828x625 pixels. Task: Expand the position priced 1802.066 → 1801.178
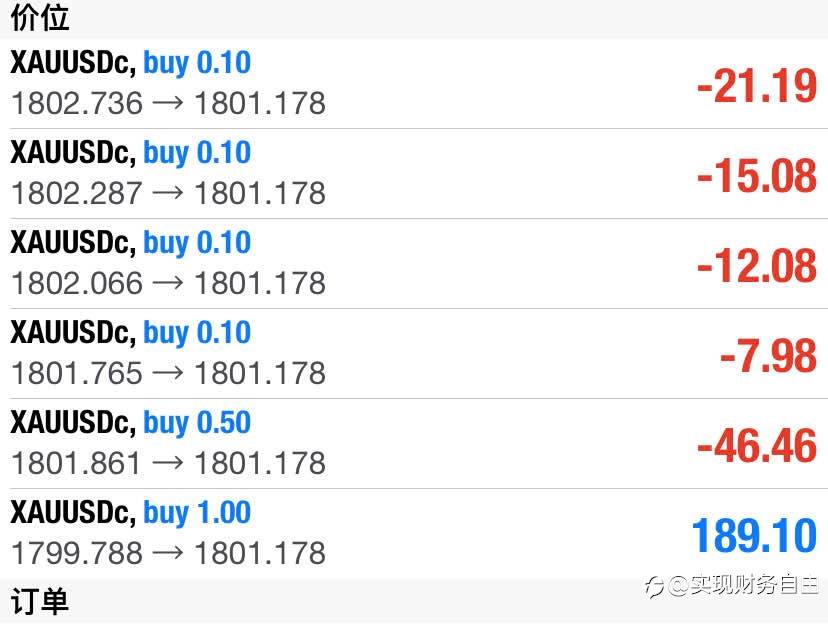pos(168,282)
